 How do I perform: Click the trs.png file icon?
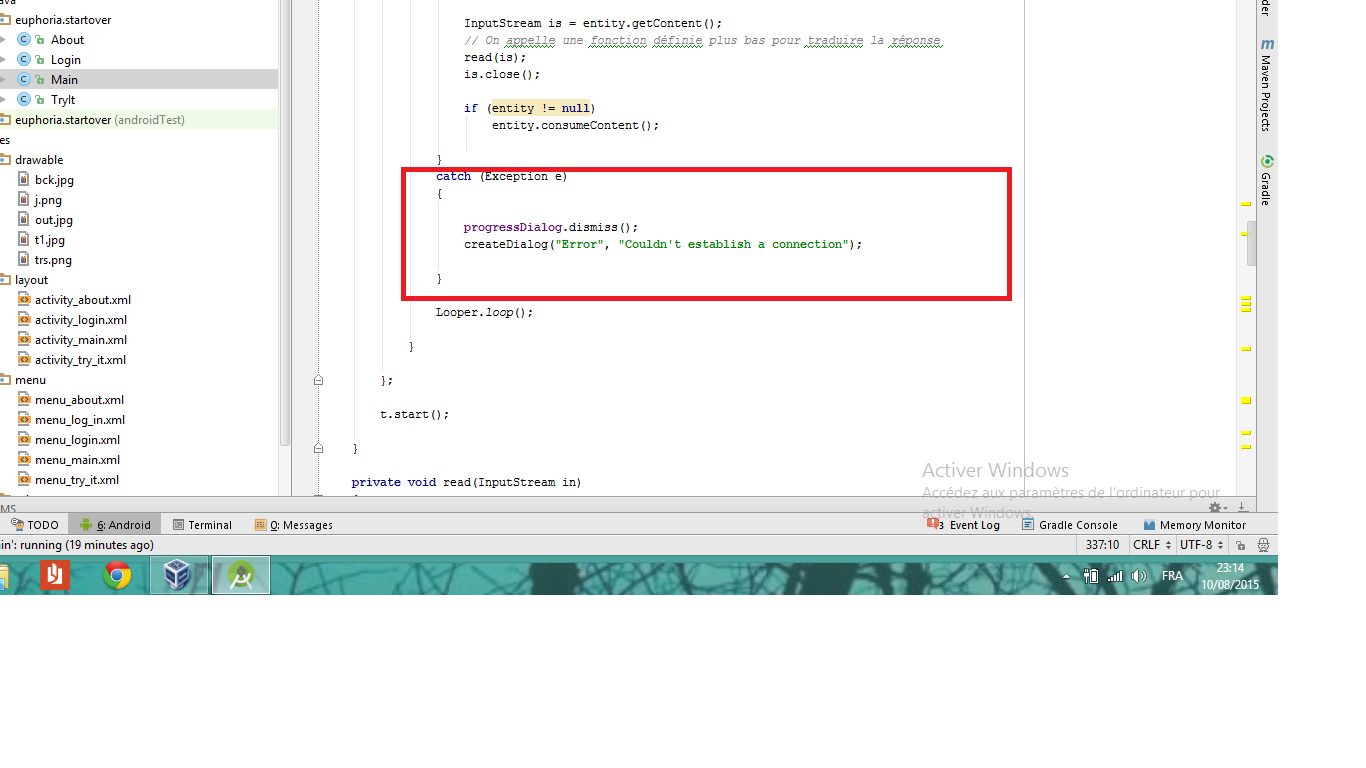[x=25, y=260]
